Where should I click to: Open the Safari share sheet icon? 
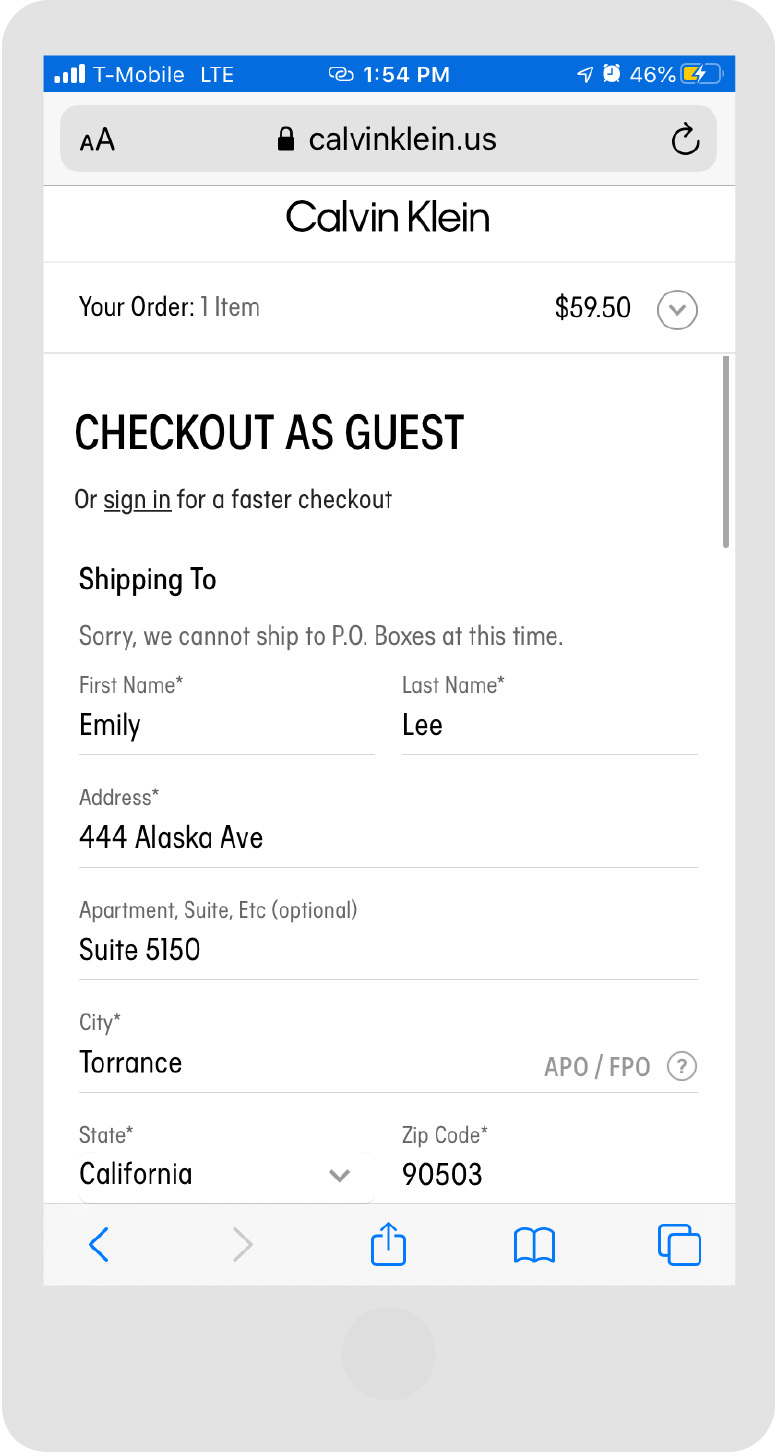pyautogui.click(x=388, y=1245)
